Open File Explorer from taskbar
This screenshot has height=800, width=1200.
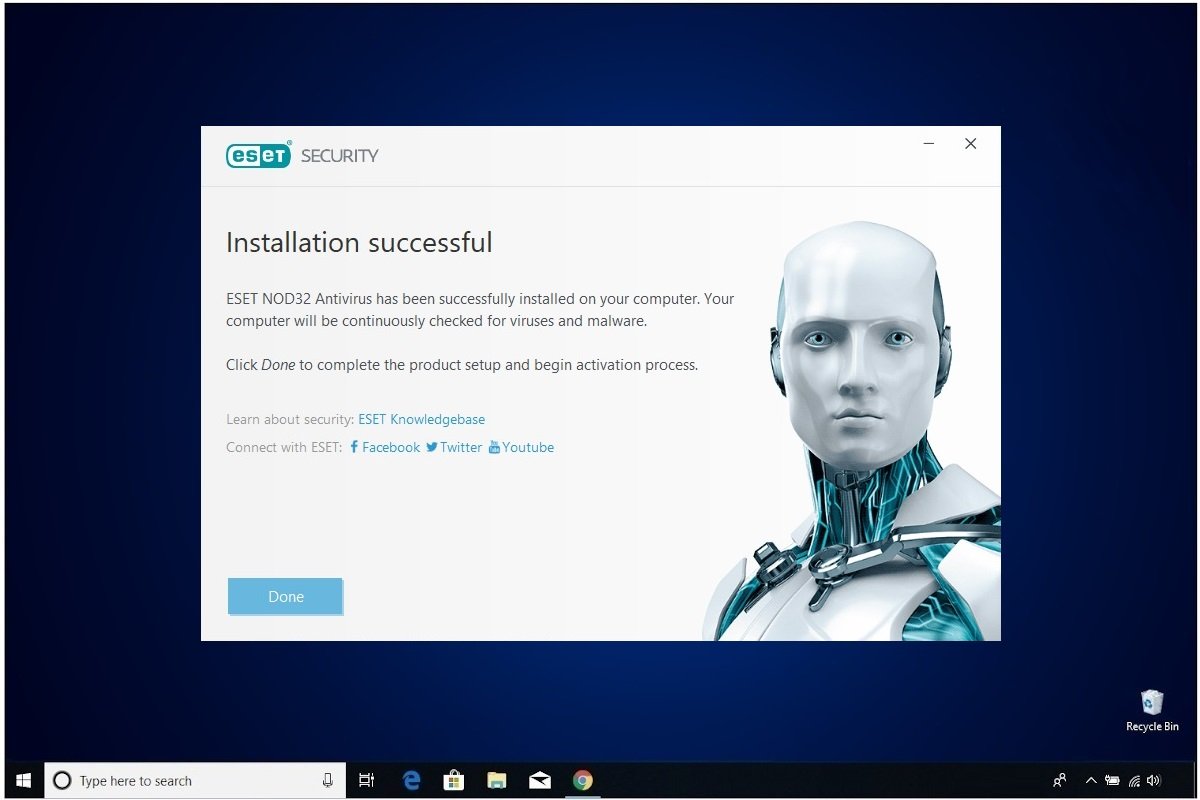pyautogui.click(x=497, y=781)
